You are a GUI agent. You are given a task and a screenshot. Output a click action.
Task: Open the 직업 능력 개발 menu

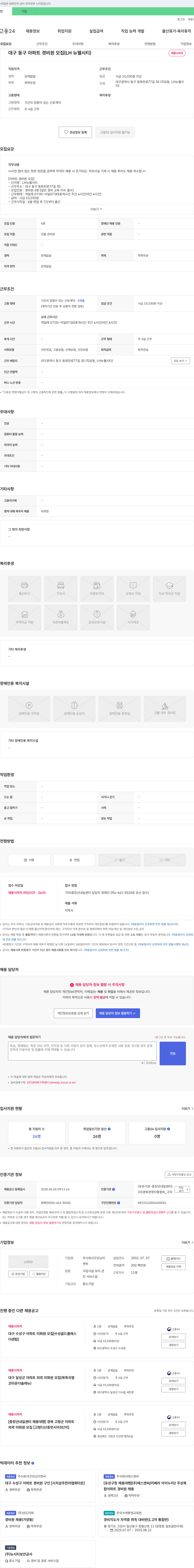pyautogui.click(x=133, y=31)
